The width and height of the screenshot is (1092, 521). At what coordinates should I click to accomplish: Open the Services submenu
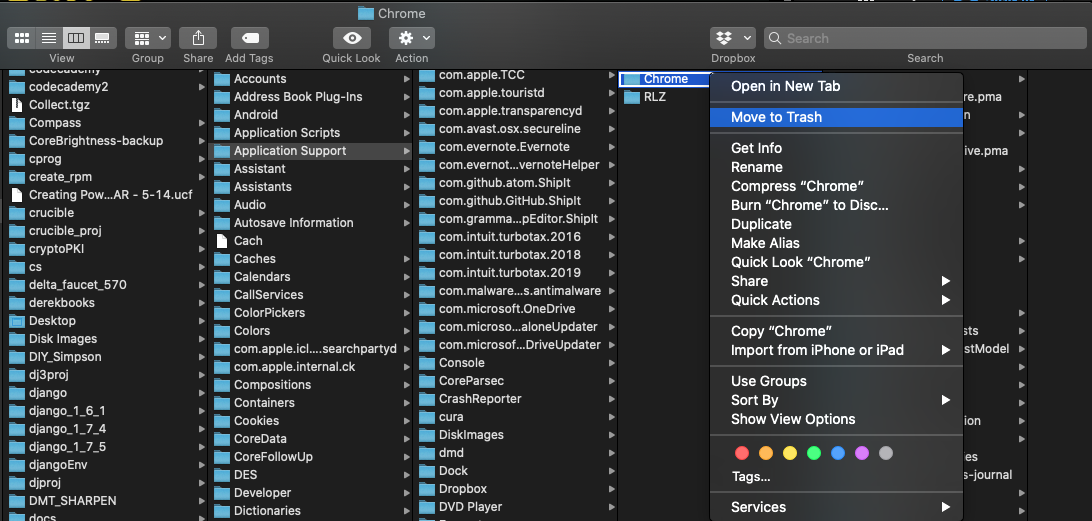point(836,507)
